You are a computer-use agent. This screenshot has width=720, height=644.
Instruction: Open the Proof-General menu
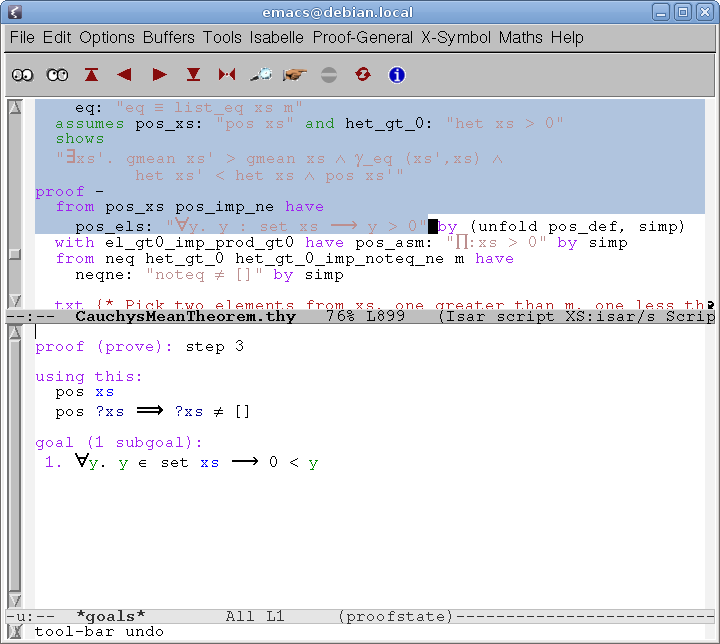tap(362, 38)
